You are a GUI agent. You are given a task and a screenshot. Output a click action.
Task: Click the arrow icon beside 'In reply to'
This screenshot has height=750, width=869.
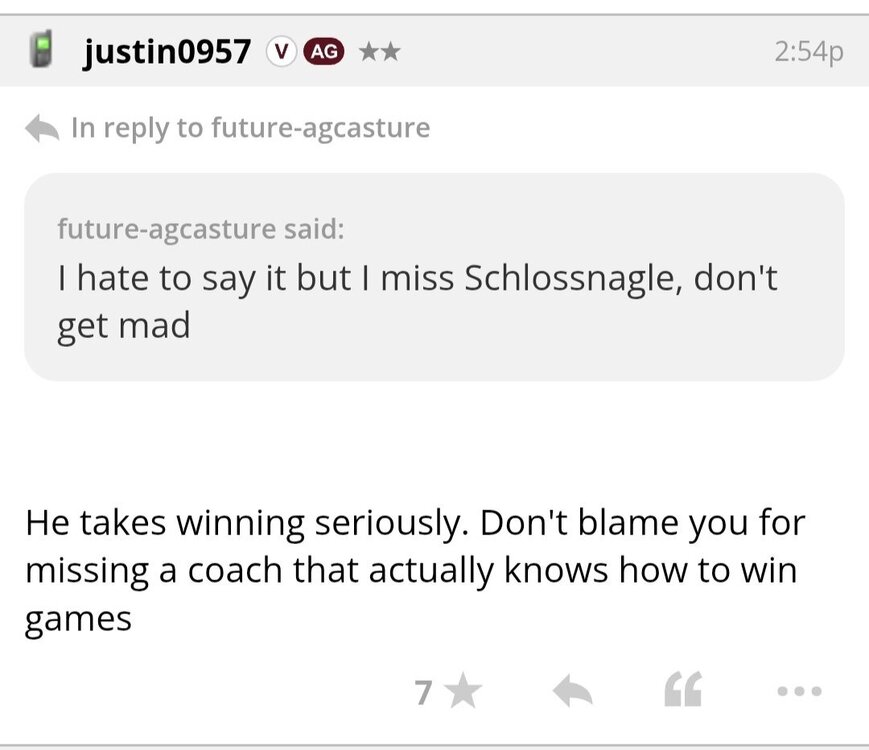[x=42, y=128]
